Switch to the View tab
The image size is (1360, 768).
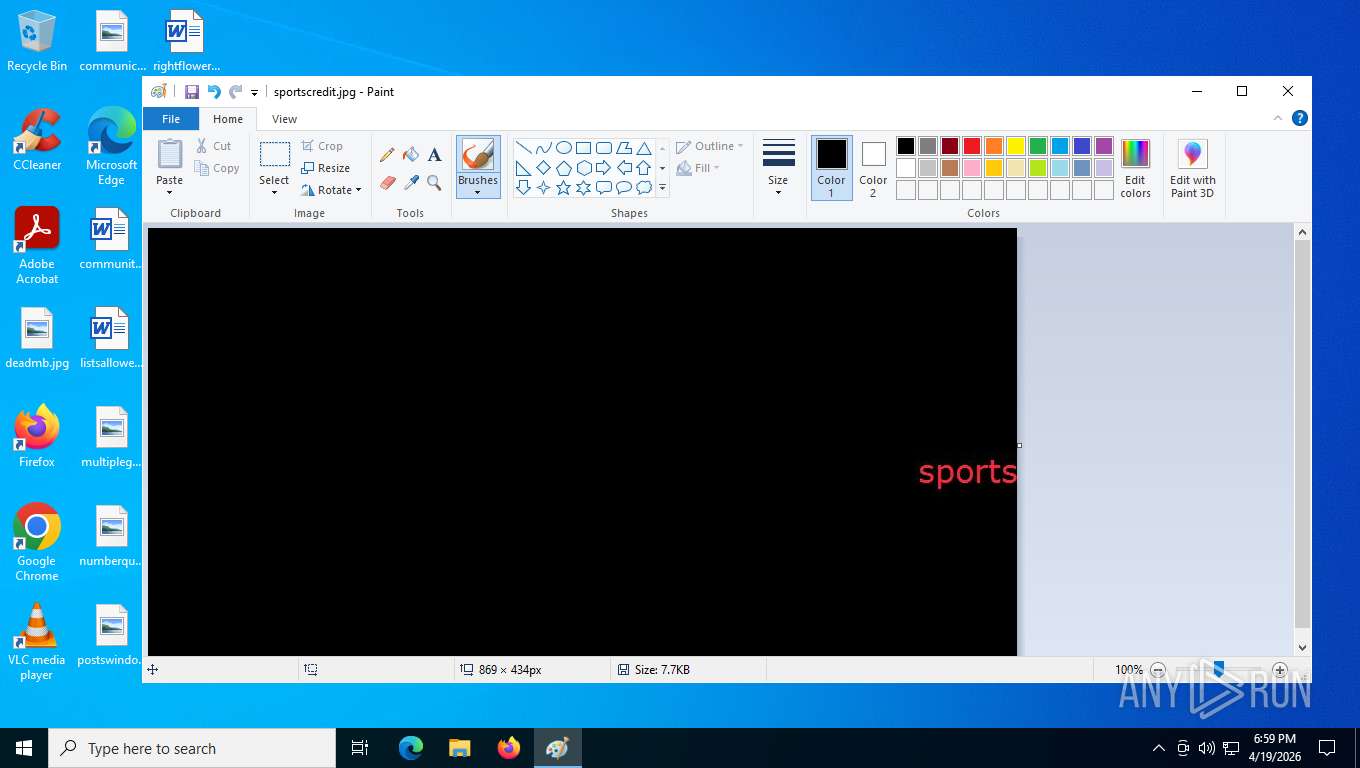point(285,119)
